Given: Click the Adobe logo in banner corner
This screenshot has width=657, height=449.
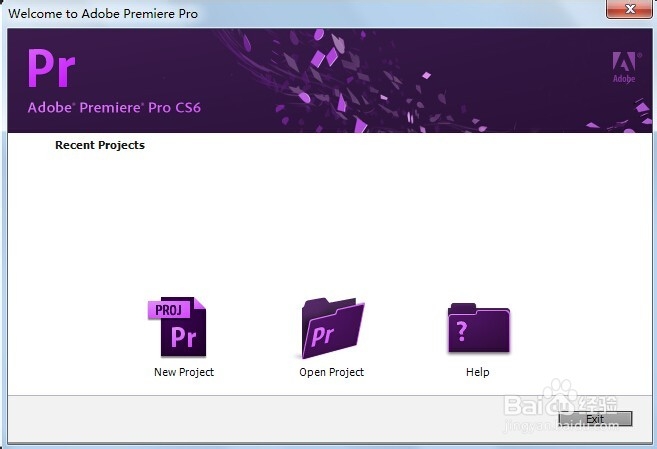Looking at the screenshot, I should pos(624,67).
